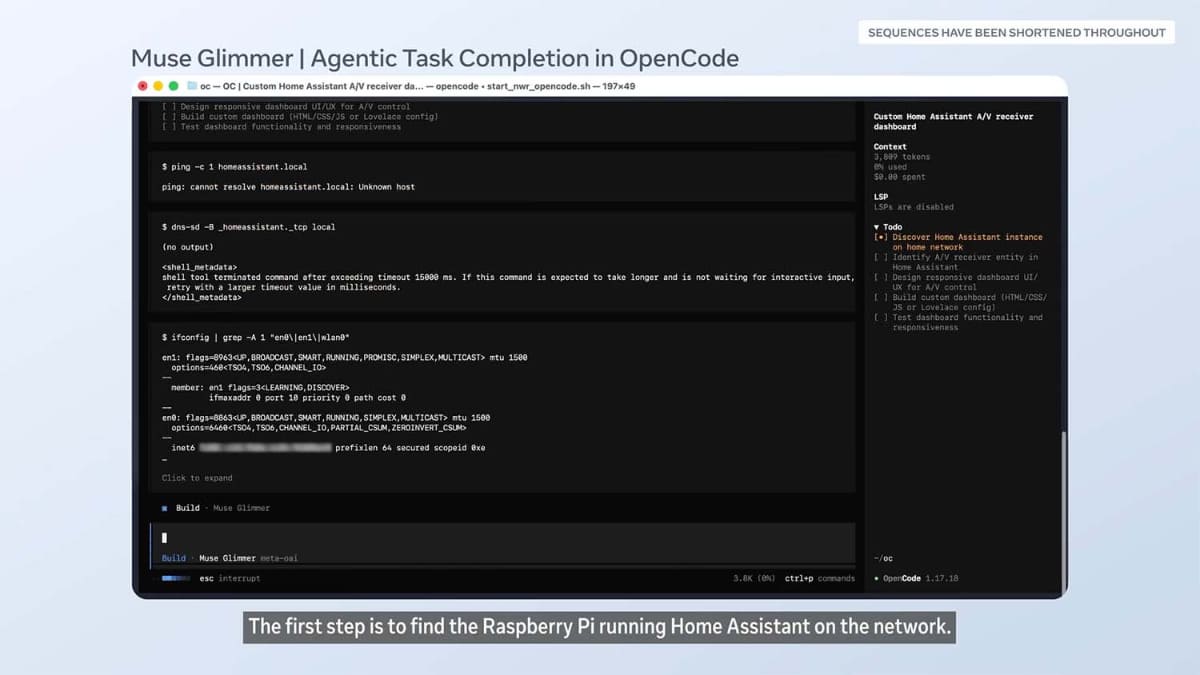The image size is (1200, 675).
Task: Click the blurred inet6 address line
Action: coord(328,448)
